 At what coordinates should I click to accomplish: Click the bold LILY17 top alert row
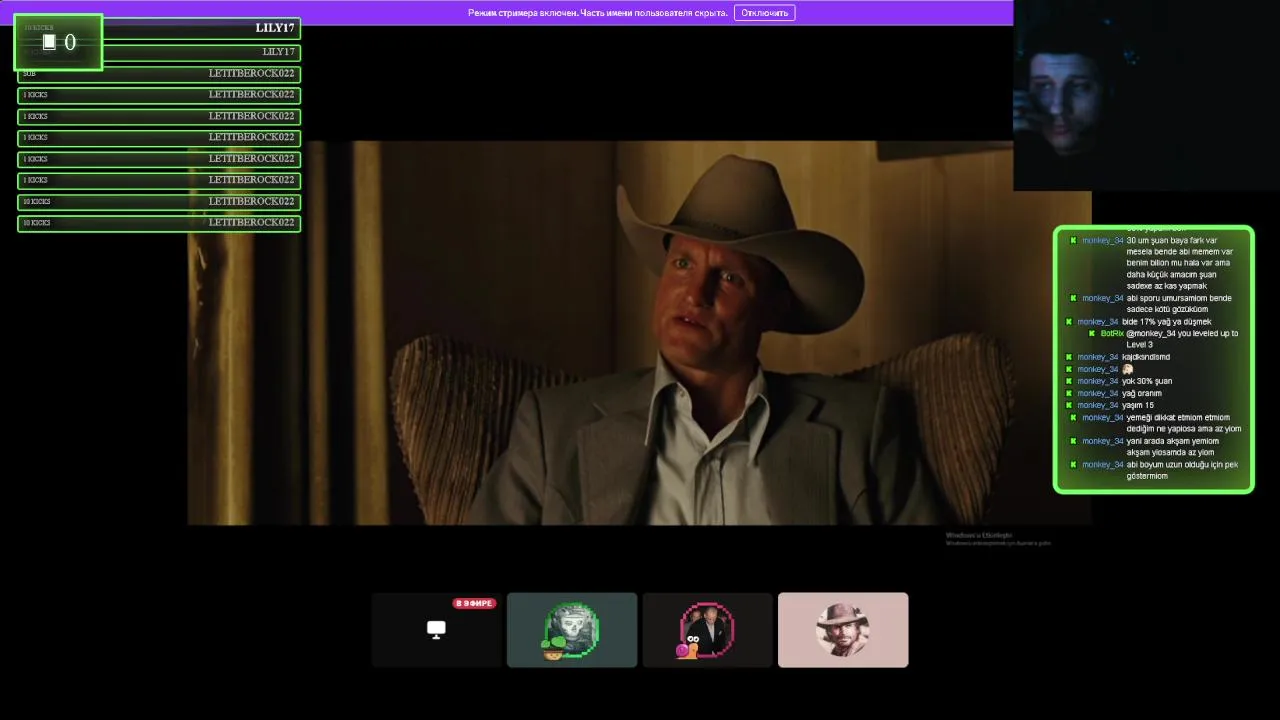159,28
